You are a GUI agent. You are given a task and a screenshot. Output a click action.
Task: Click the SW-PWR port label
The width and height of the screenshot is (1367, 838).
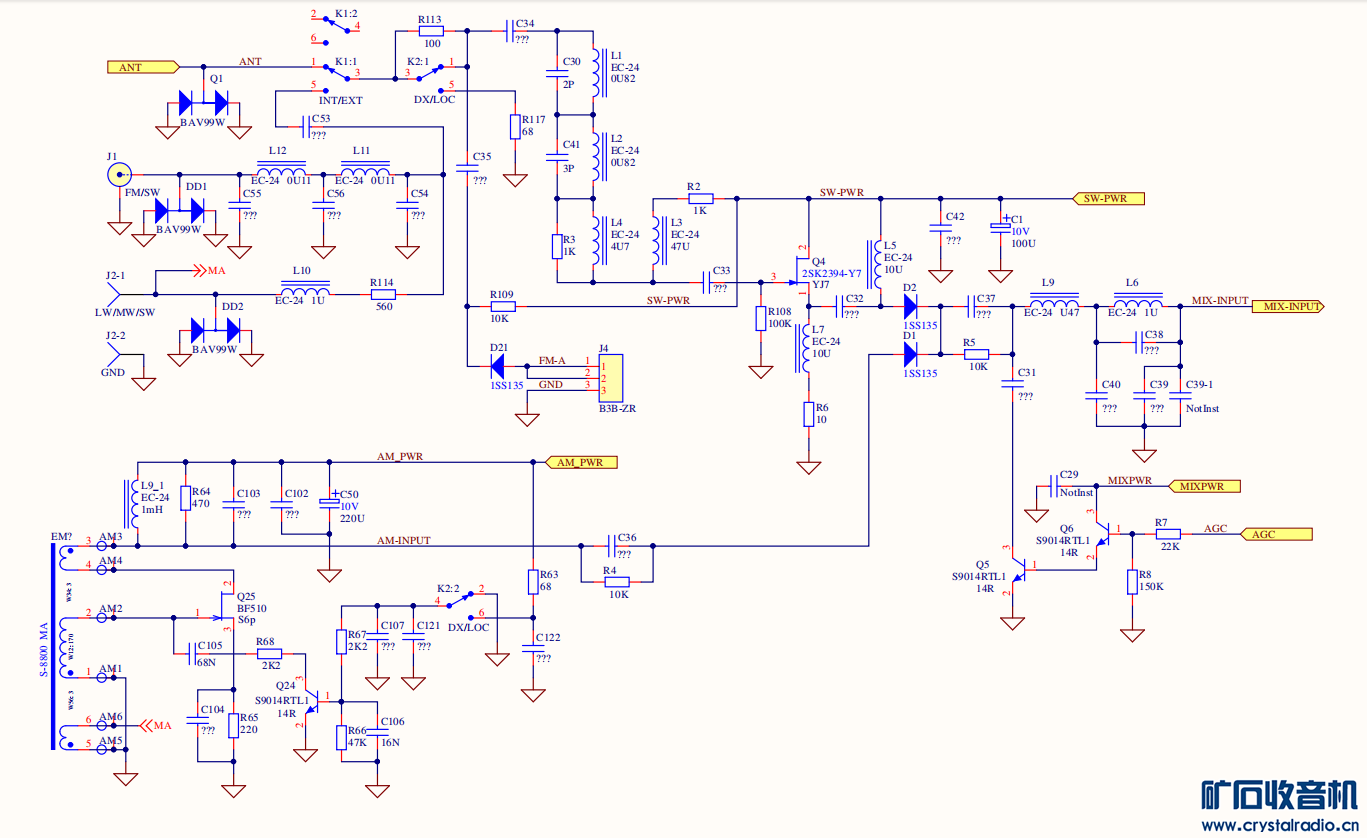[1108, 198]
